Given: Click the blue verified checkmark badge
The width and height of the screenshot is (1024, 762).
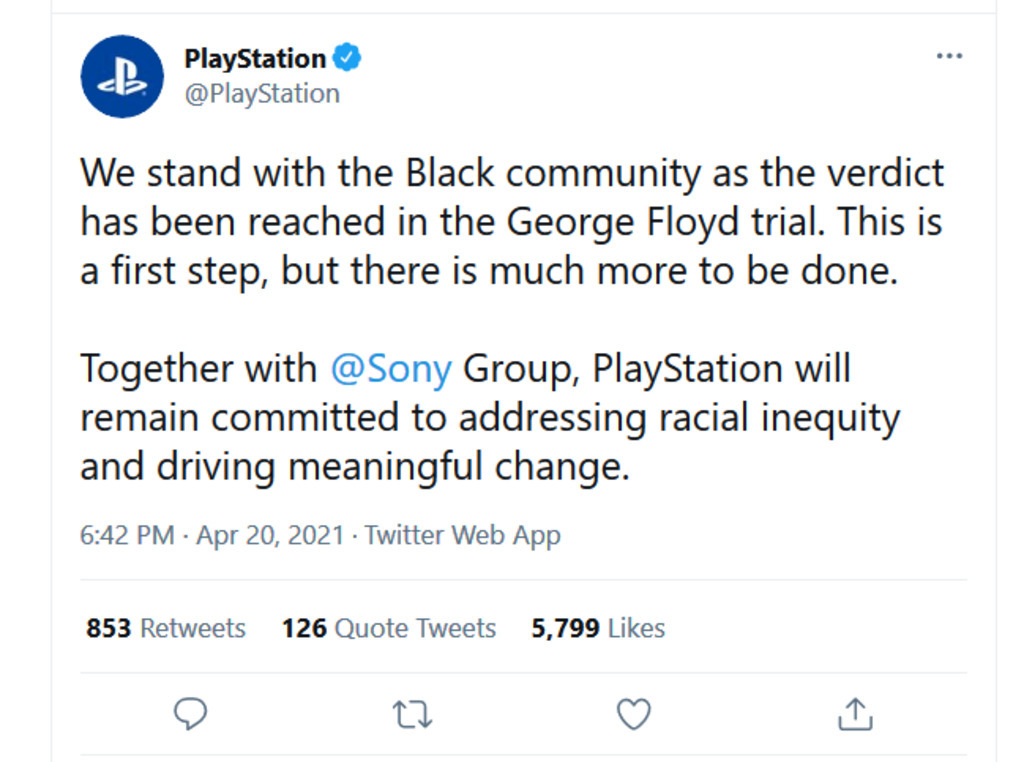Looking at the screenshot, I should [x=347, y=57].
